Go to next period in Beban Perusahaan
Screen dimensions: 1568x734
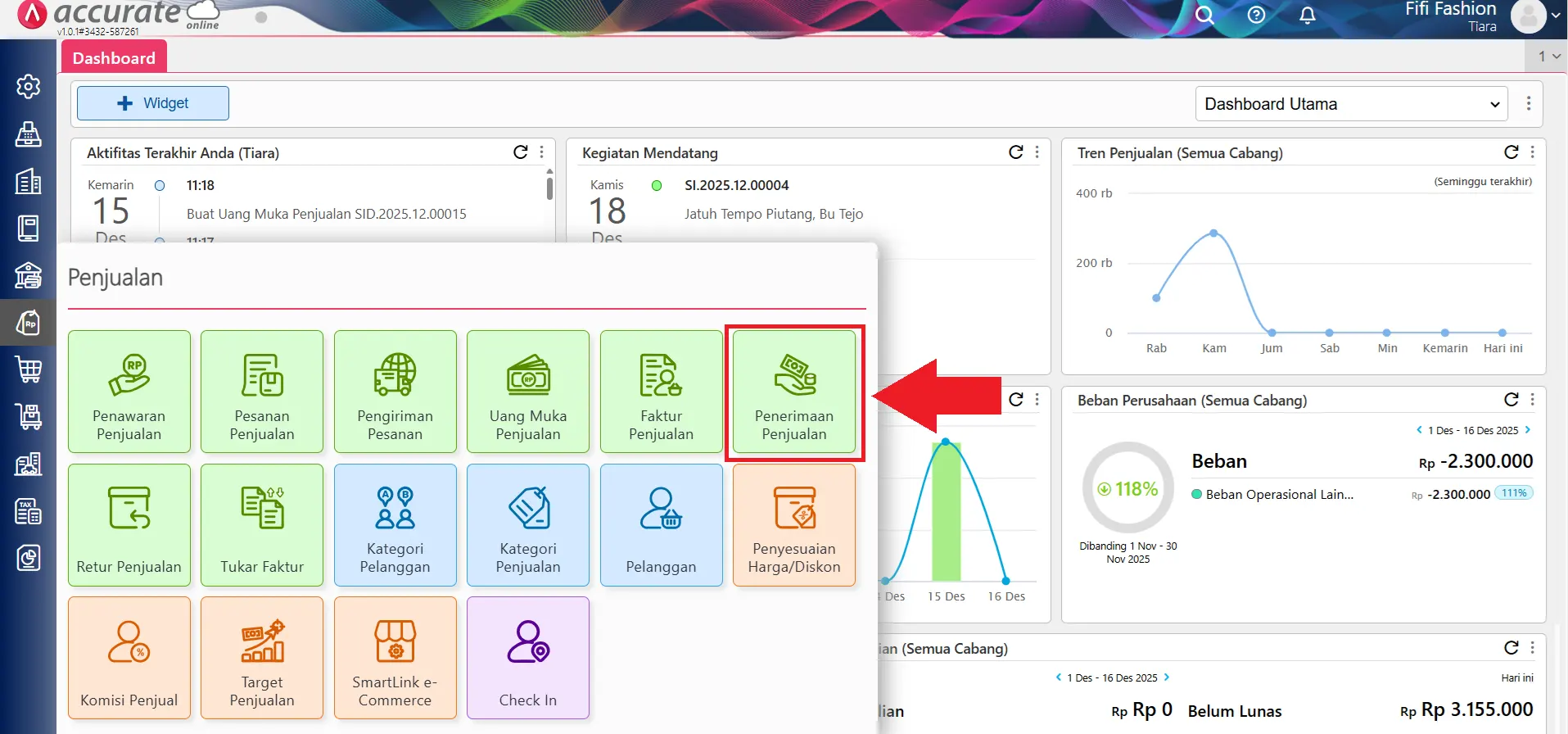point(1528,430)
